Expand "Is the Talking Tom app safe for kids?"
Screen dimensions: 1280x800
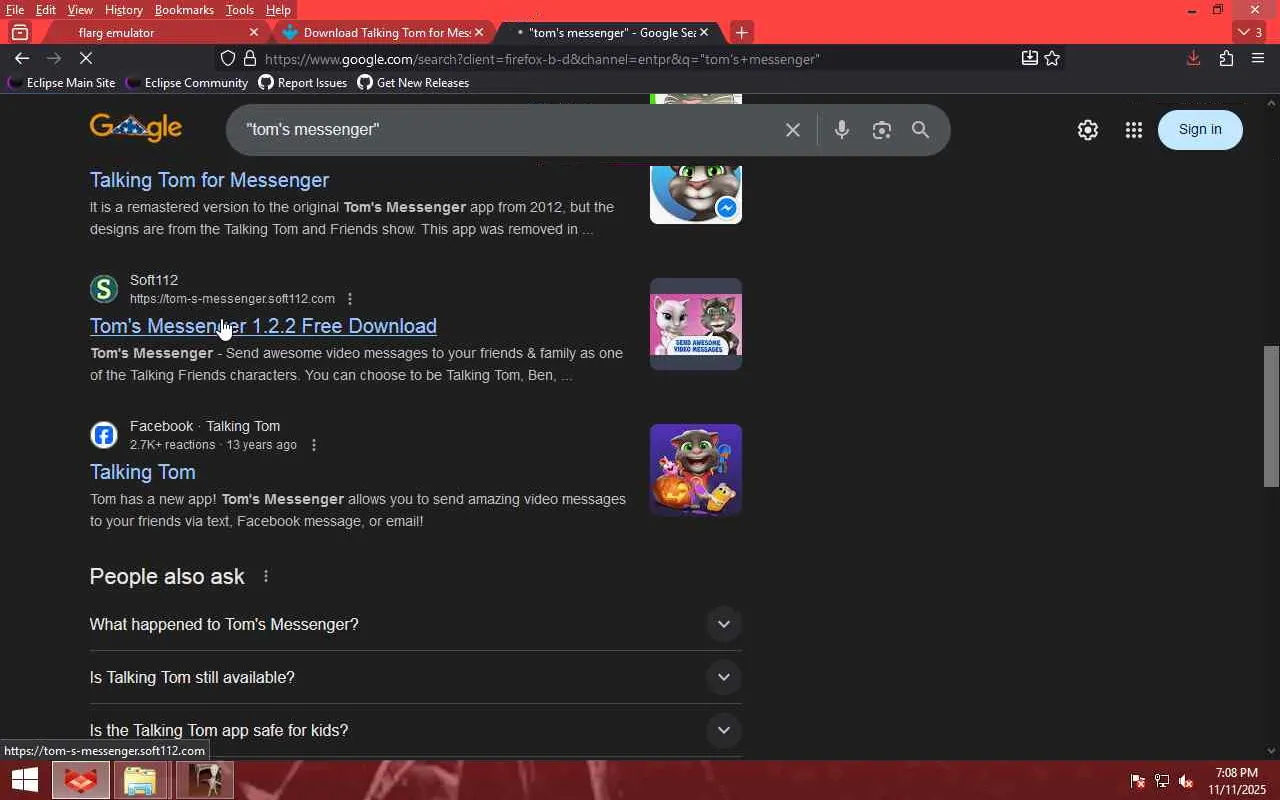coord(415,730)
